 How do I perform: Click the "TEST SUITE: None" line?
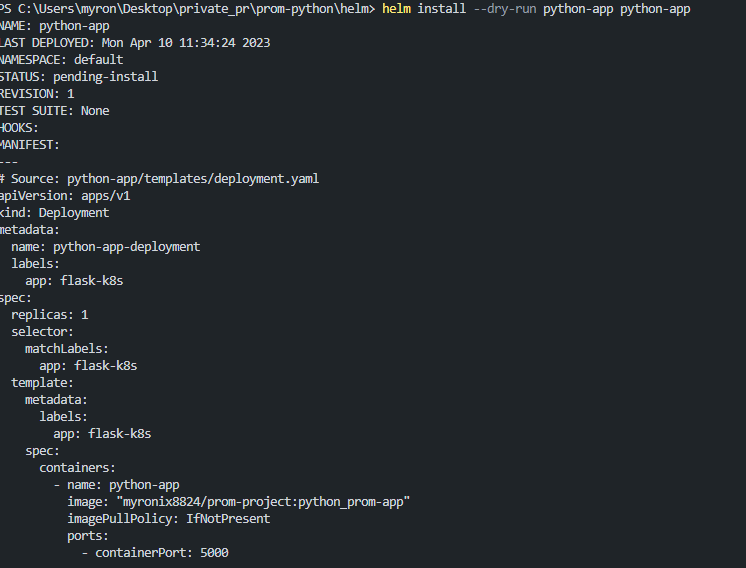(55, 111)
